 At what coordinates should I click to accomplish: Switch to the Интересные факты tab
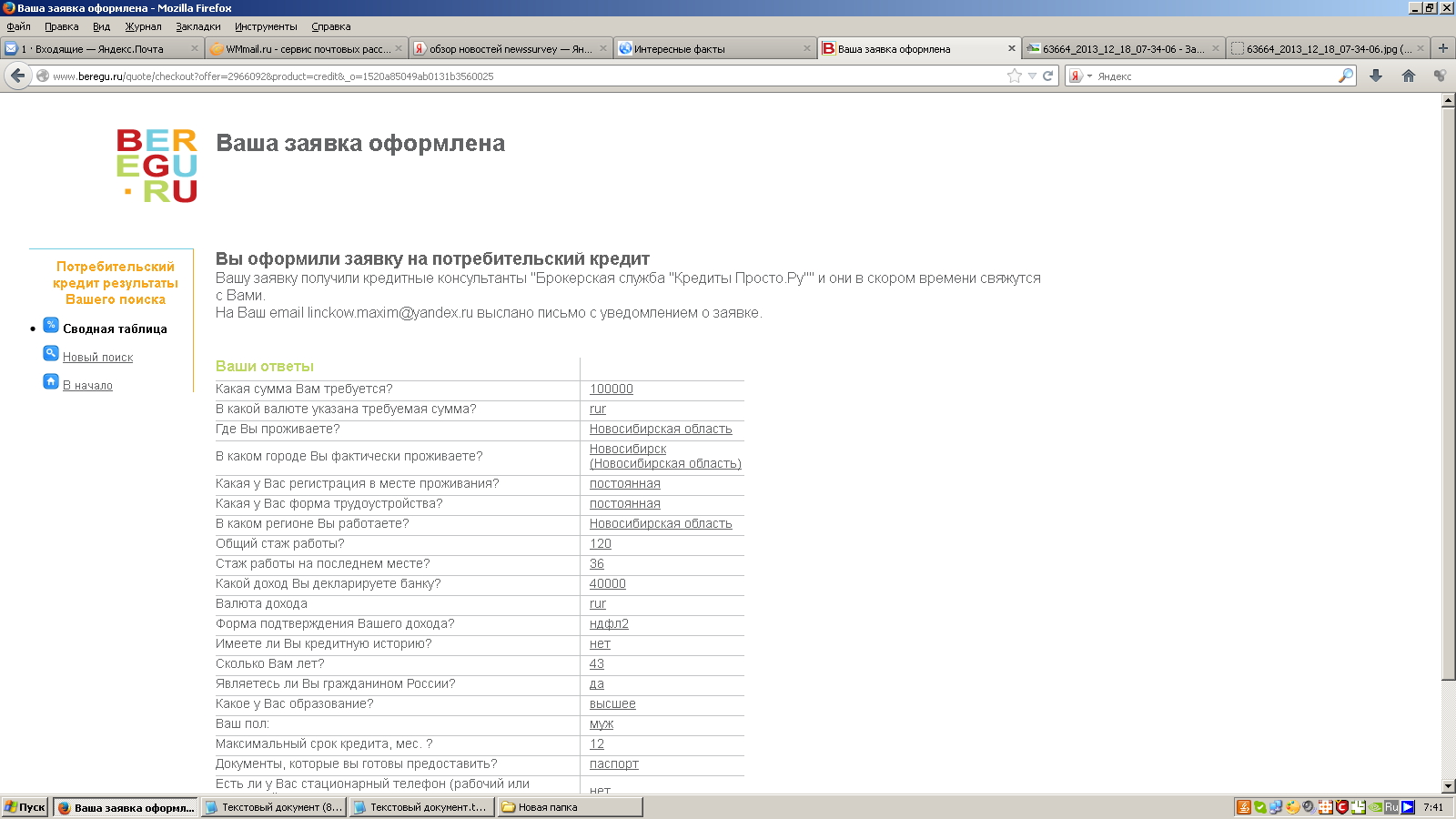pos(713,49)
